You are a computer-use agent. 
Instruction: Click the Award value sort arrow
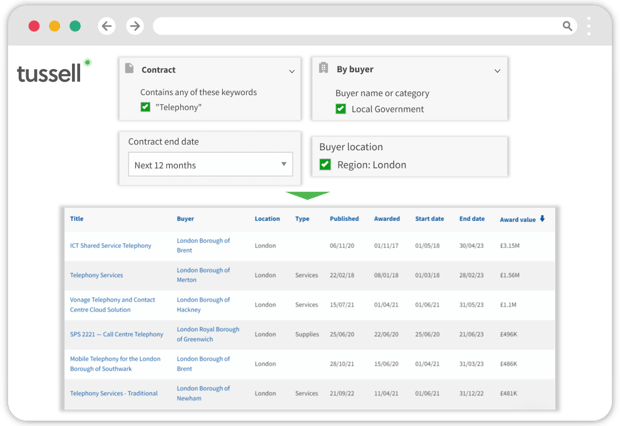[x=543, y=218]
